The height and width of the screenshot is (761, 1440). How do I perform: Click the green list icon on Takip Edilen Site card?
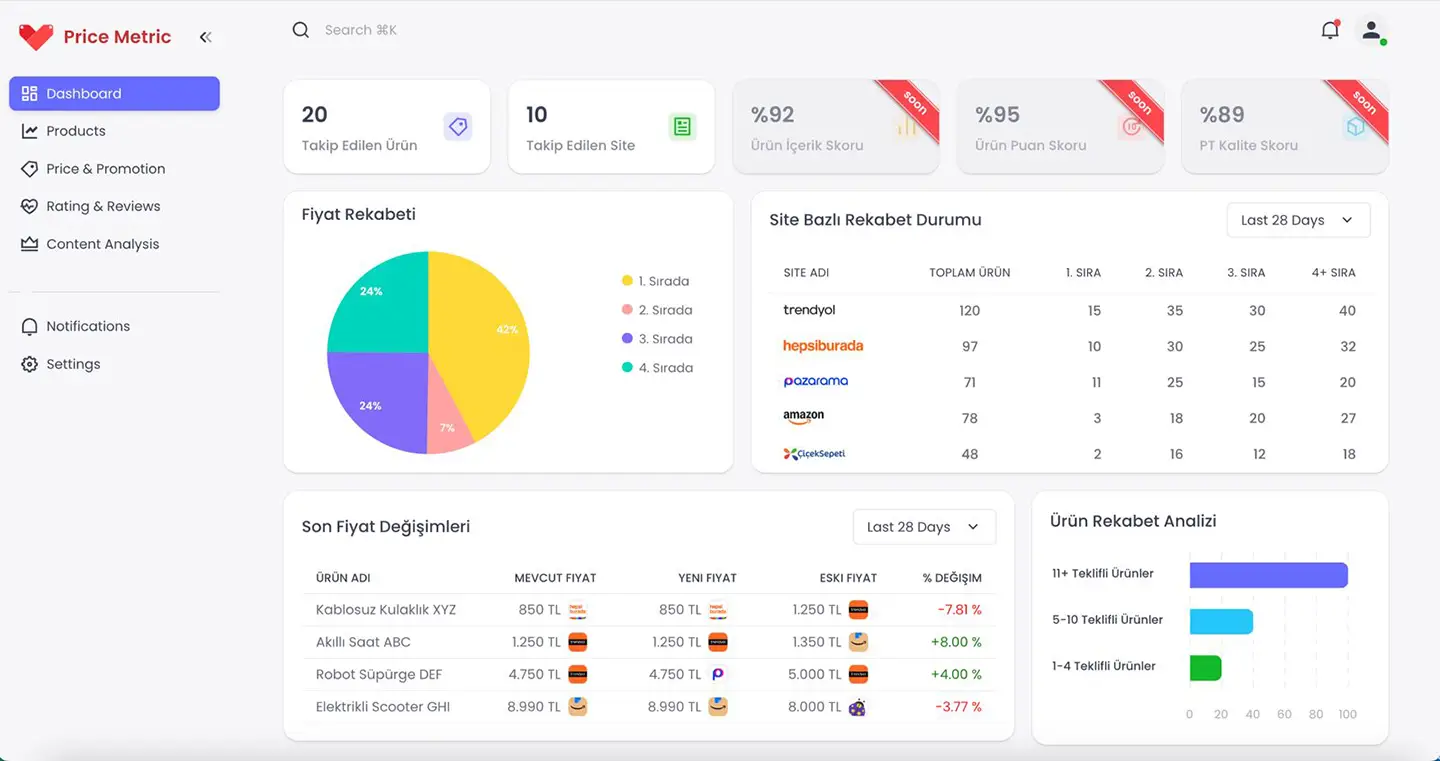682,126
